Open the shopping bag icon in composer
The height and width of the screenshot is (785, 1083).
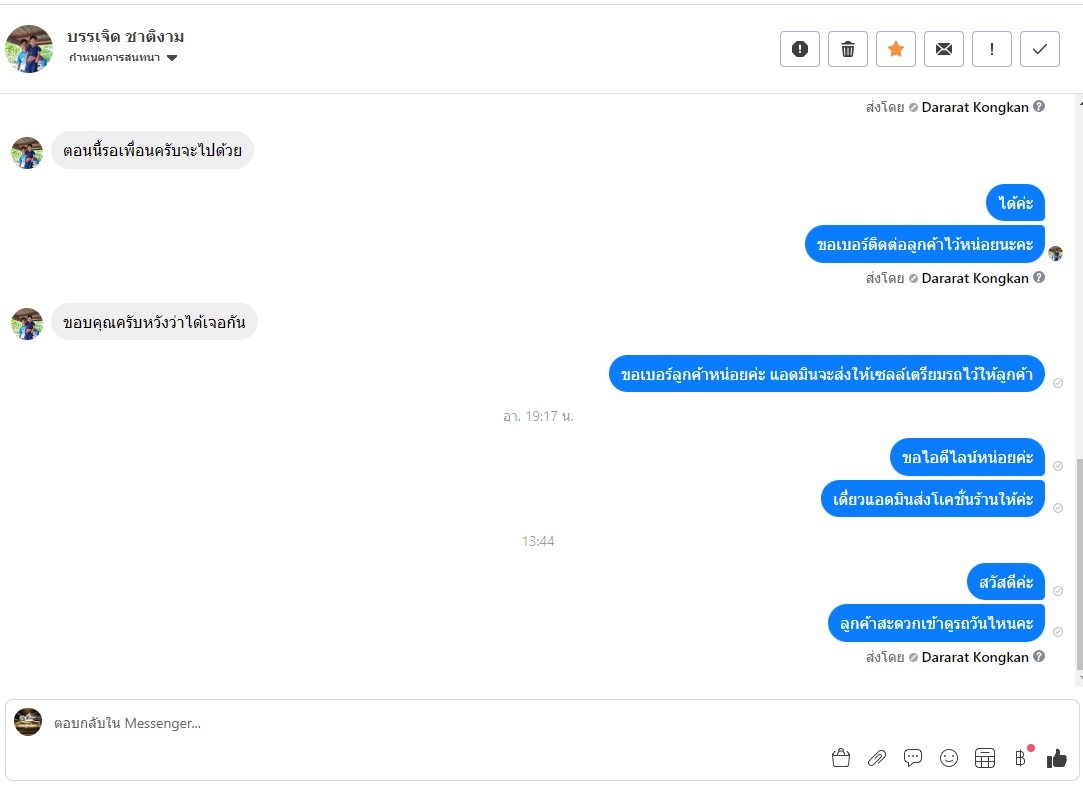click(841, 758)
